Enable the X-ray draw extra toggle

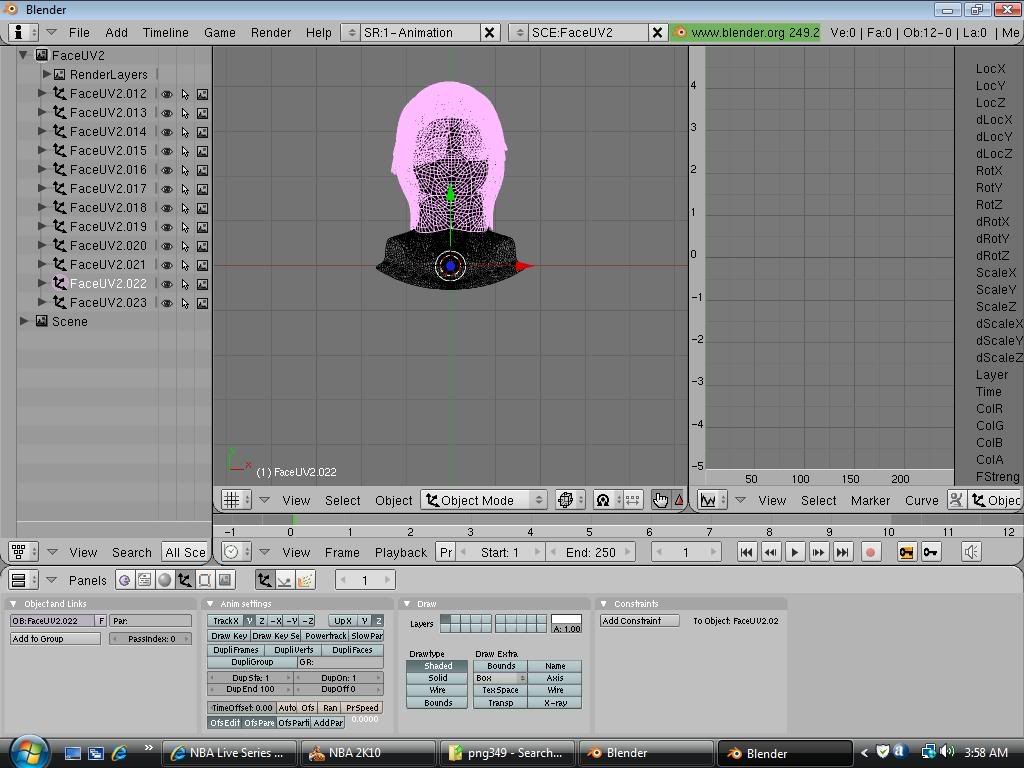pyautogui.click(x=554, y=703)
